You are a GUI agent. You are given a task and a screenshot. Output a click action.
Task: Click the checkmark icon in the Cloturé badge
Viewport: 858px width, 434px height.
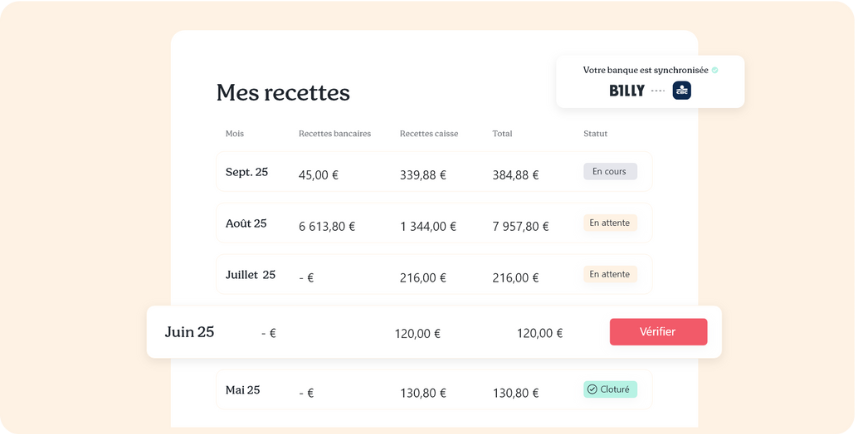[592, 389]
